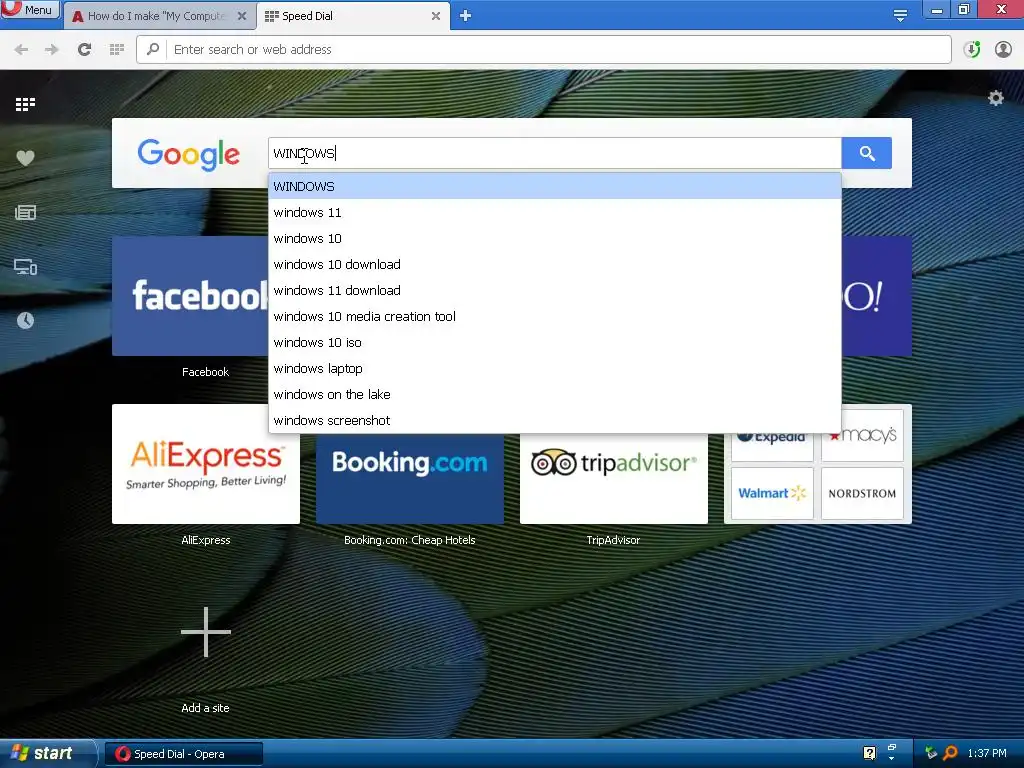Open the tab menu icon in title bar
The width and height of the screenshot is (1024, 768).
click(x=900, y=16)
